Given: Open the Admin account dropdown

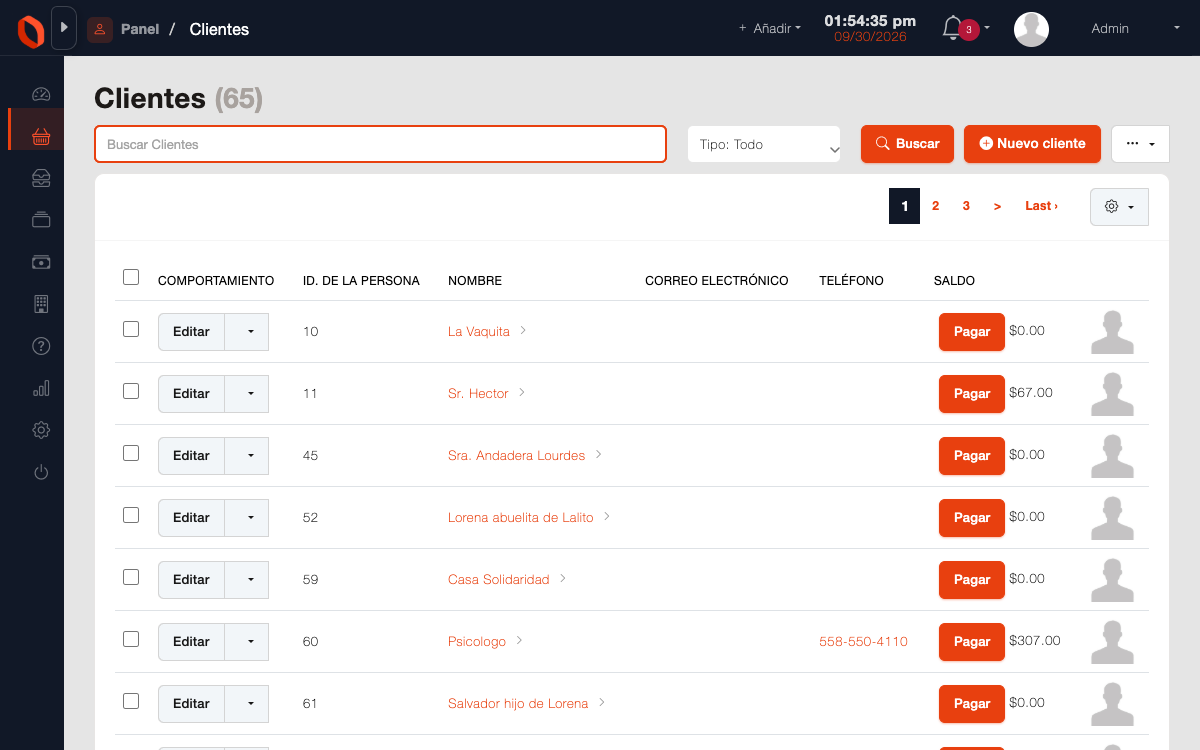Looking at the screenshot, I should pos(1136,29).
